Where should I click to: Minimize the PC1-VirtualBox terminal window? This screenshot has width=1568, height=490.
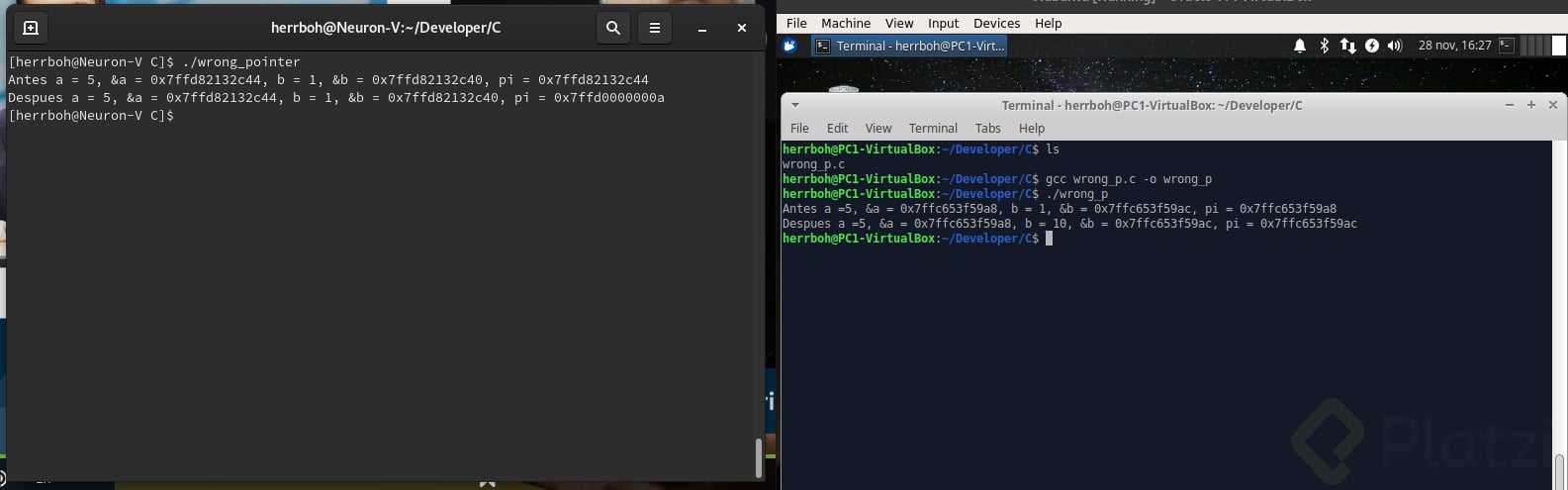(1510, 105)
